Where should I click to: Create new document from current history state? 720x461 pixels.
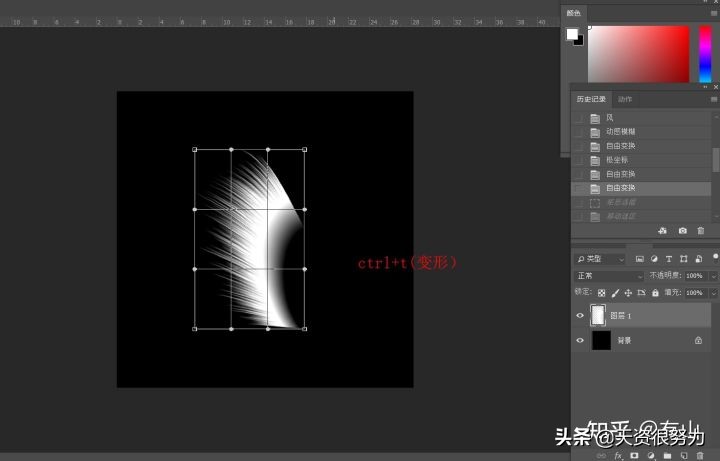pyautogui.click(x=662, y=230)
